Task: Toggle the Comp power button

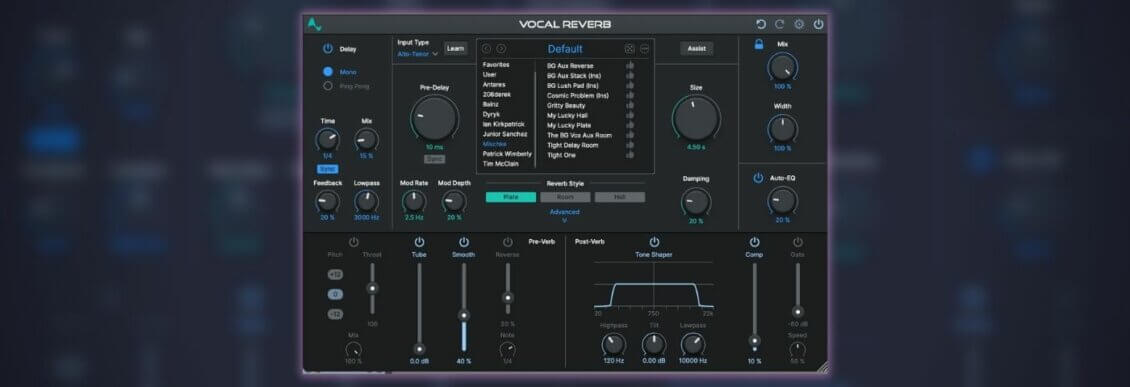Action: point(755,242)
